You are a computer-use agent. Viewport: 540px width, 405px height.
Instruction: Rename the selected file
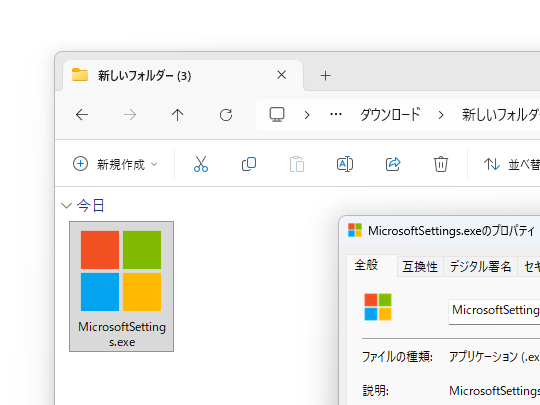point(345,164)
